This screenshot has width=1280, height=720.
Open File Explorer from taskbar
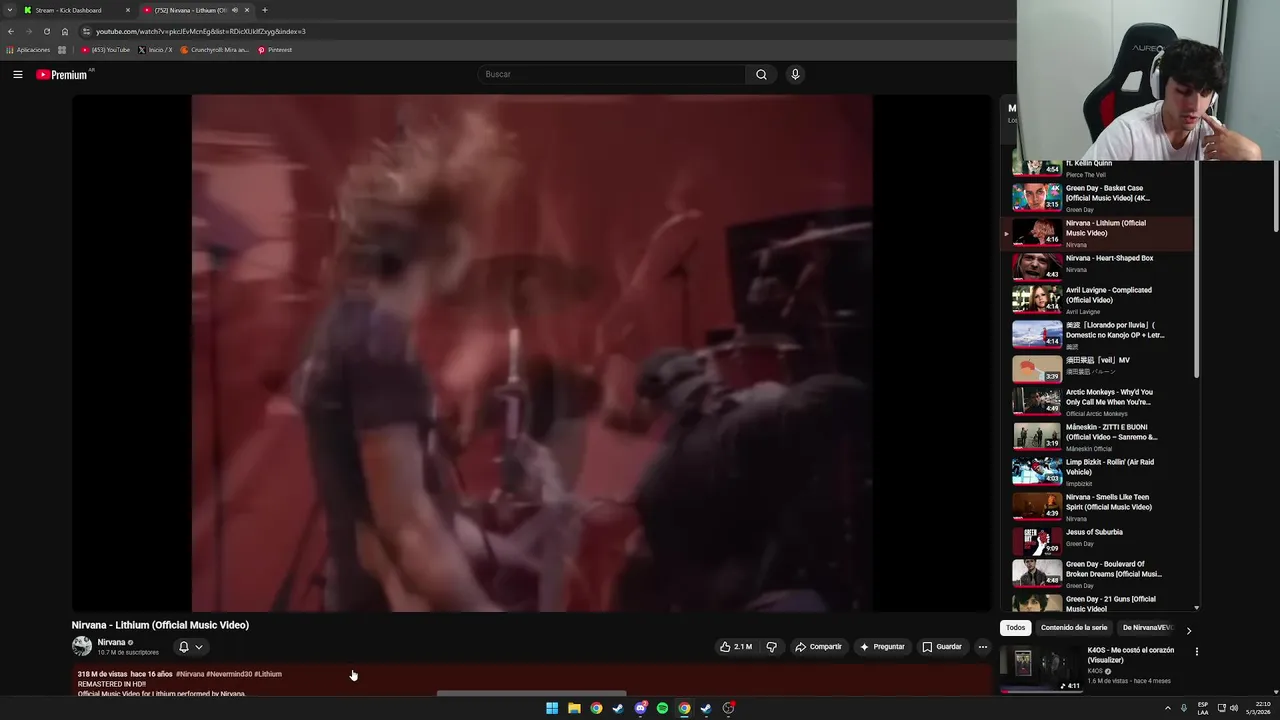(574, 708)
